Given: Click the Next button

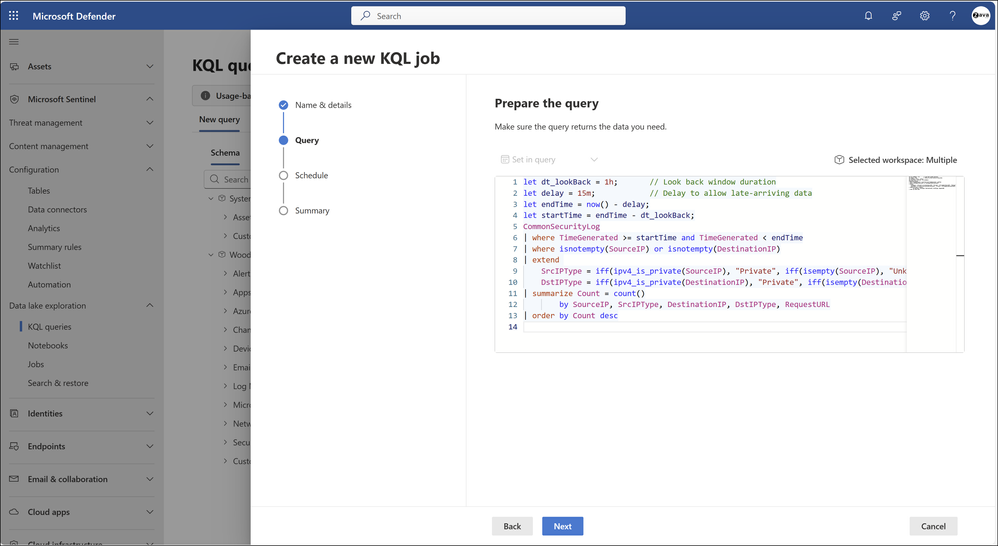Looking at the screenshot, I should [x=563, y=526].
